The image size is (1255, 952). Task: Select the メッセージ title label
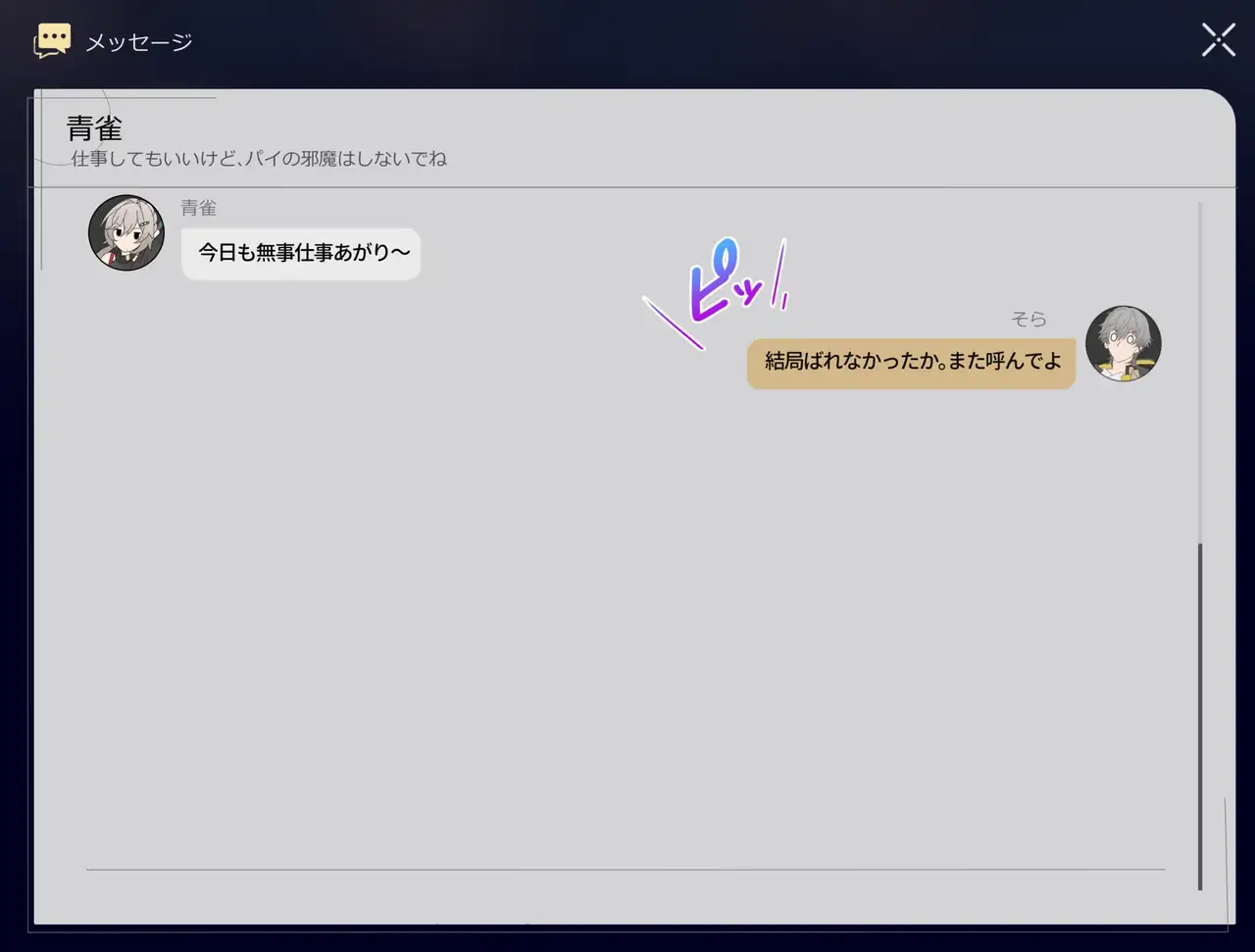[138, 42]
